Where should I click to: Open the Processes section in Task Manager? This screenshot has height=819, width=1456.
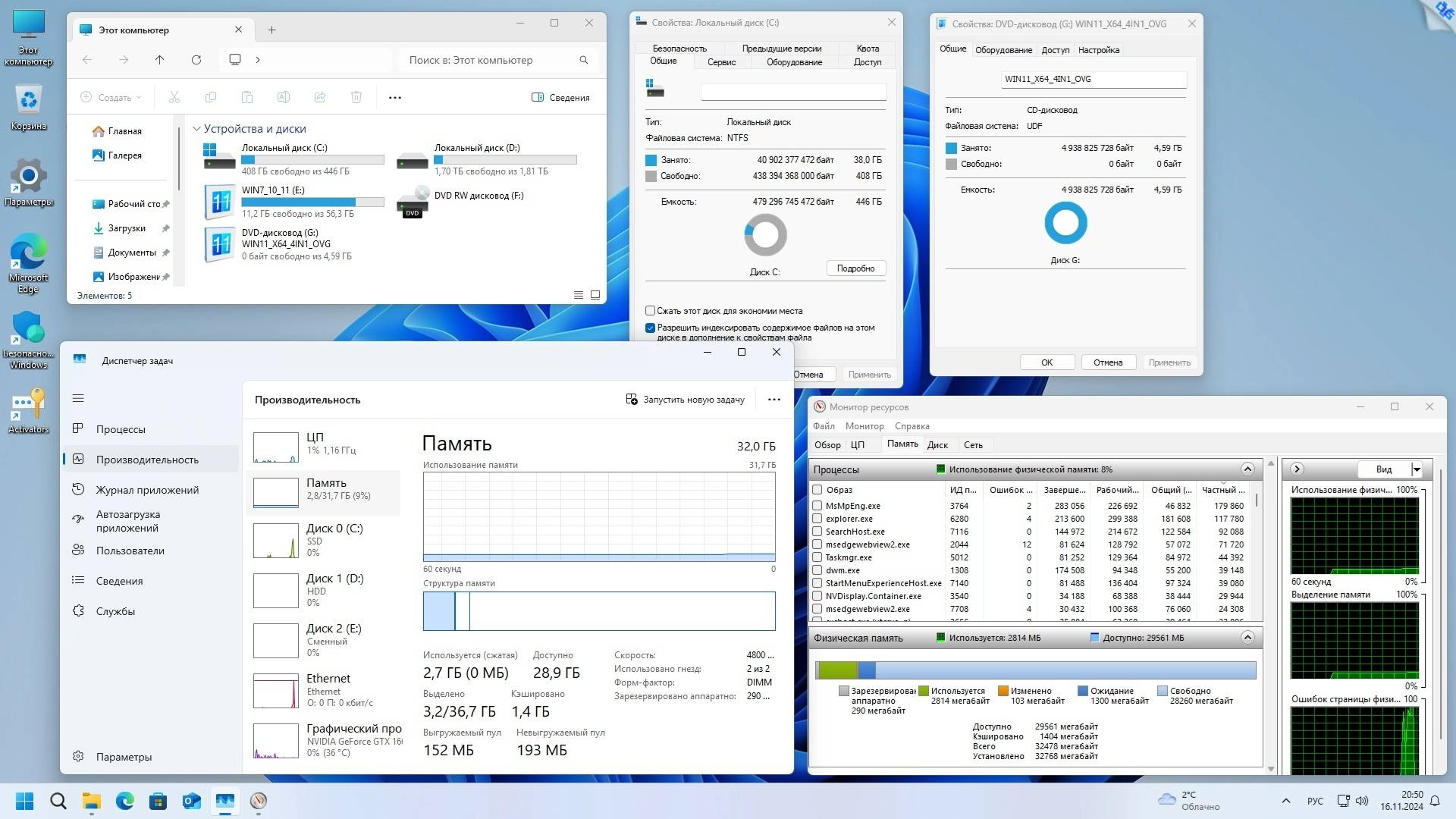coord(121,428)
